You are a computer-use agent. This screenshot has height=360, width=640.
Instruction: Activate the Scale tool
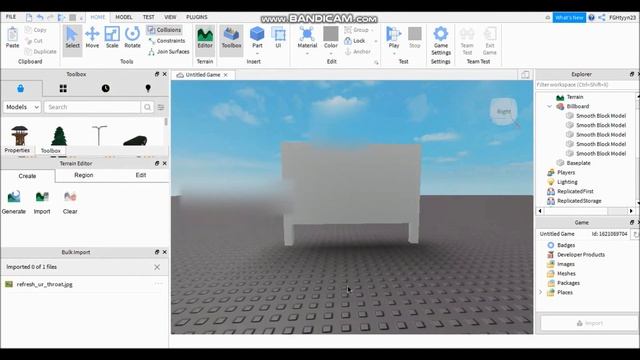(112, 38)
